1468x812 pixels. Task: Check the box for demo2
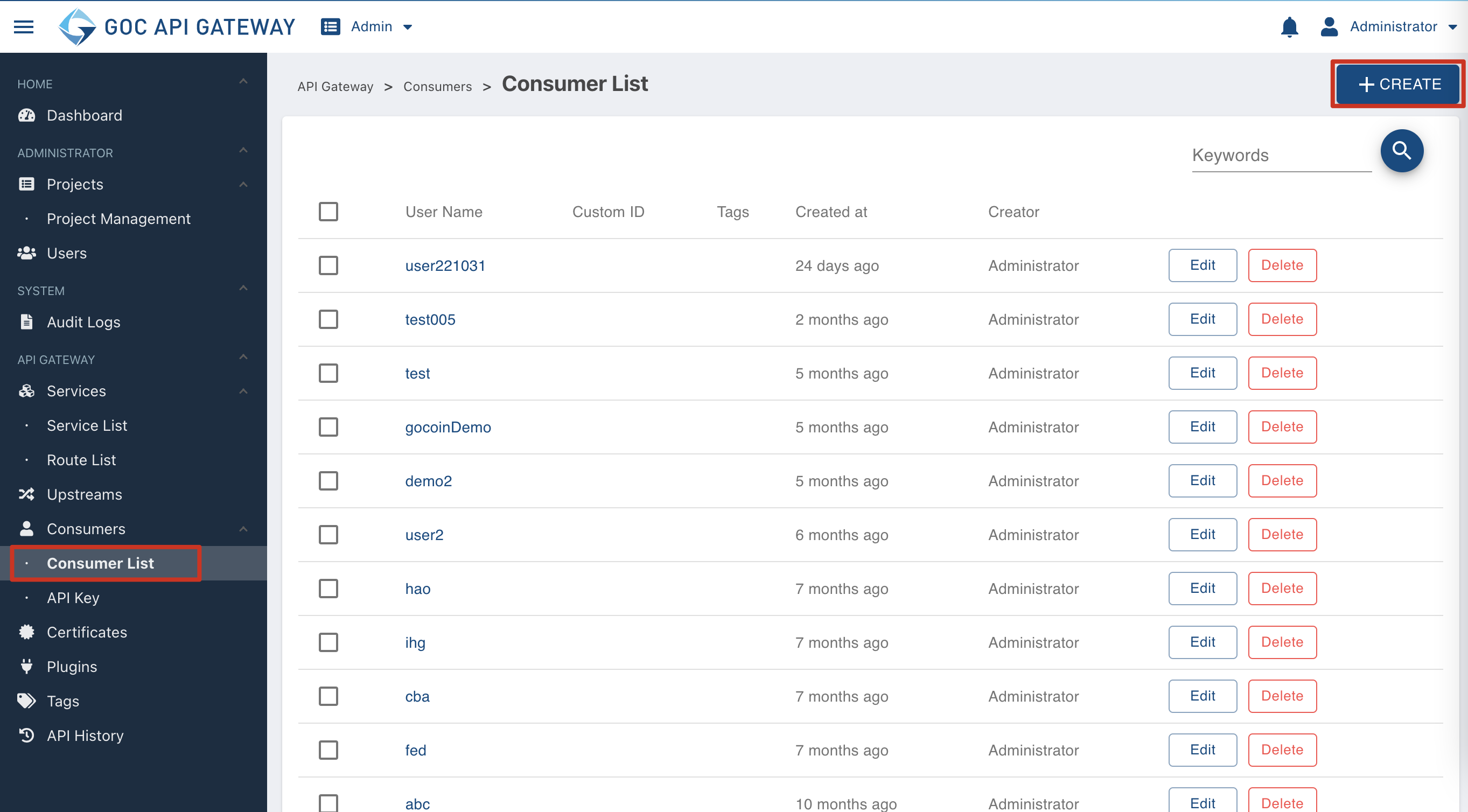(x=328, y=480)
